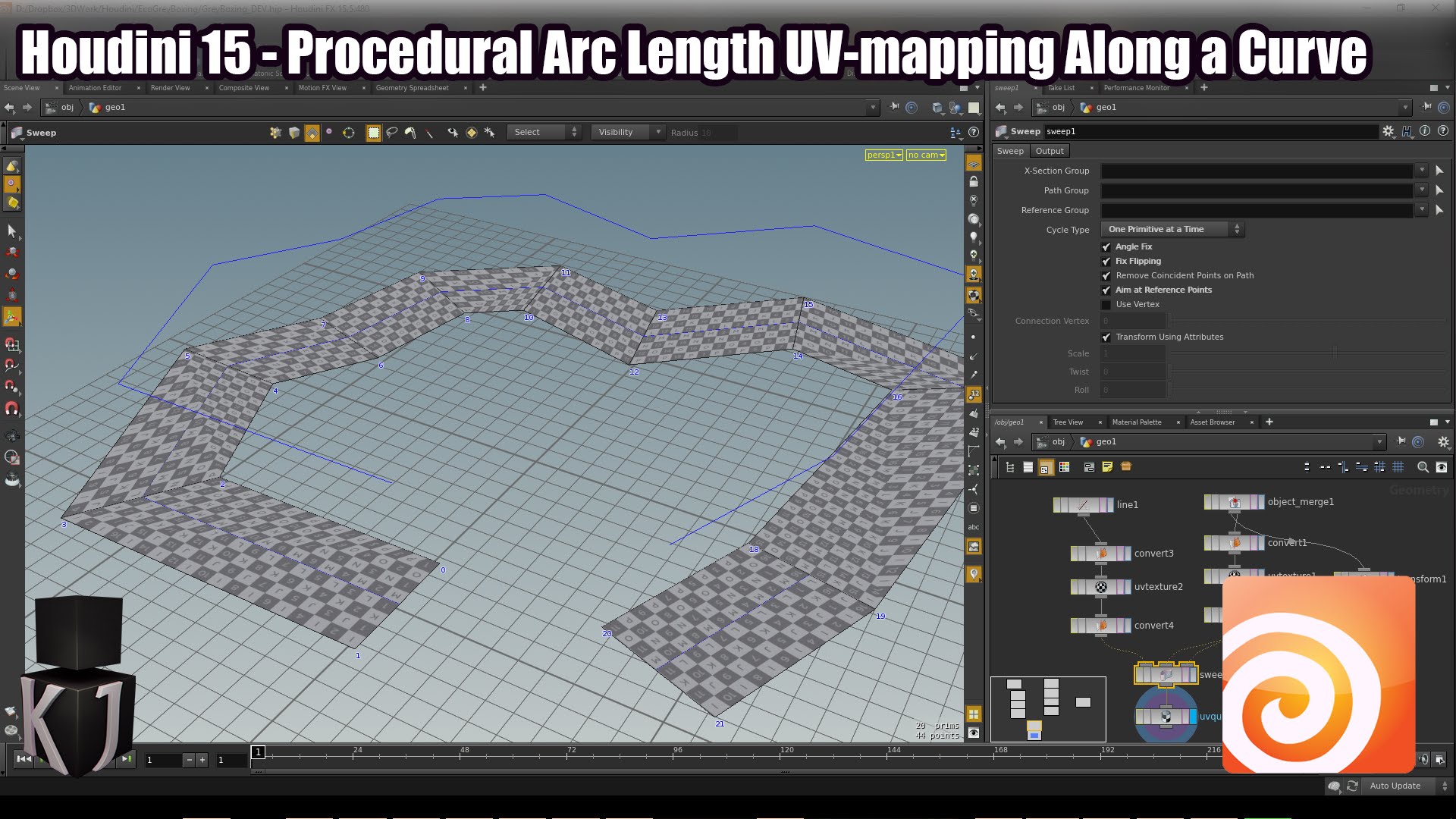Image resolution: width=1456 pixels, height=819 pixels.
Task: Click the Scale slider track
Action: pyautogui.click(x=1308, y=353)
